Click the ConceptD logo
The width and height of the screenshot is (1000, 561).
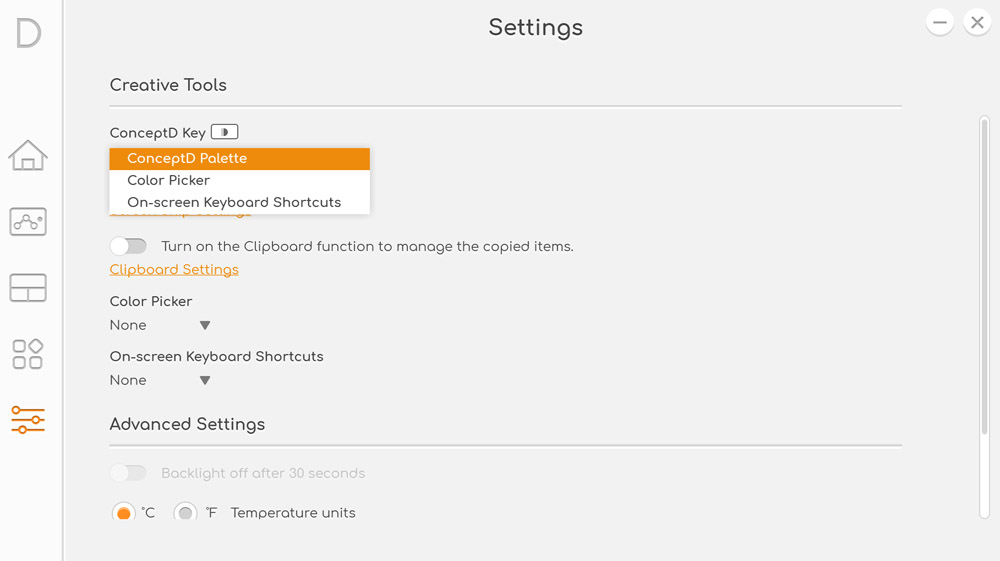pos(28,33)
